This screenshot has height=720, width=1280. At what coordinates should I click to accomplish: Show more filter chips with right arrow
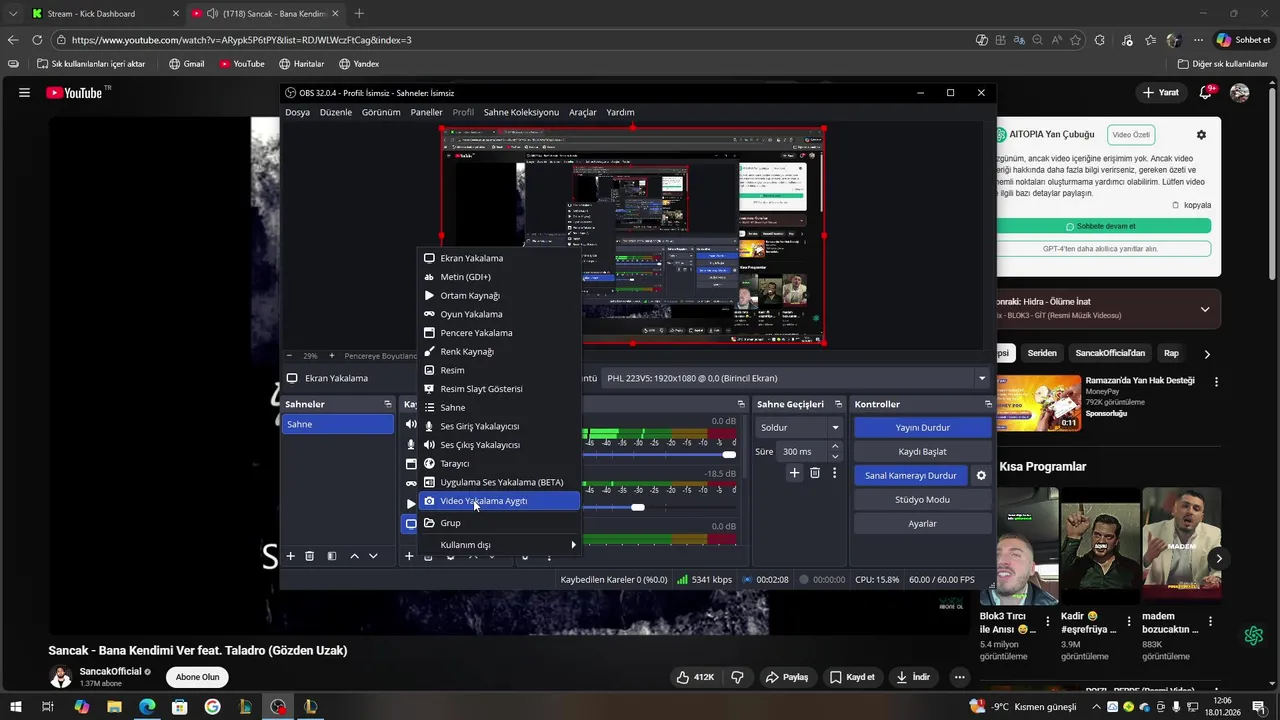click(x=1207, y=354)
